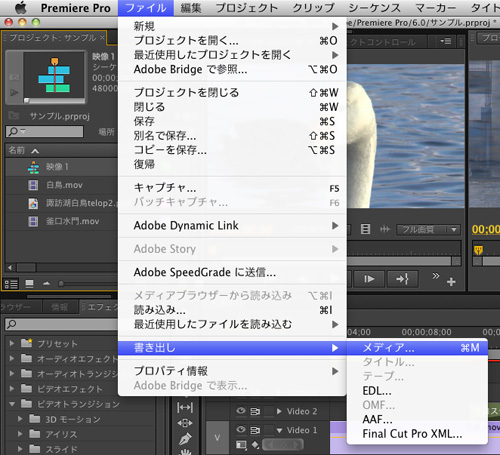Image resolution: width=500 pixels, height=455 pixels.
Task: Collapse the ビデオトランジション folder
Action: click(x=12, y=404)
